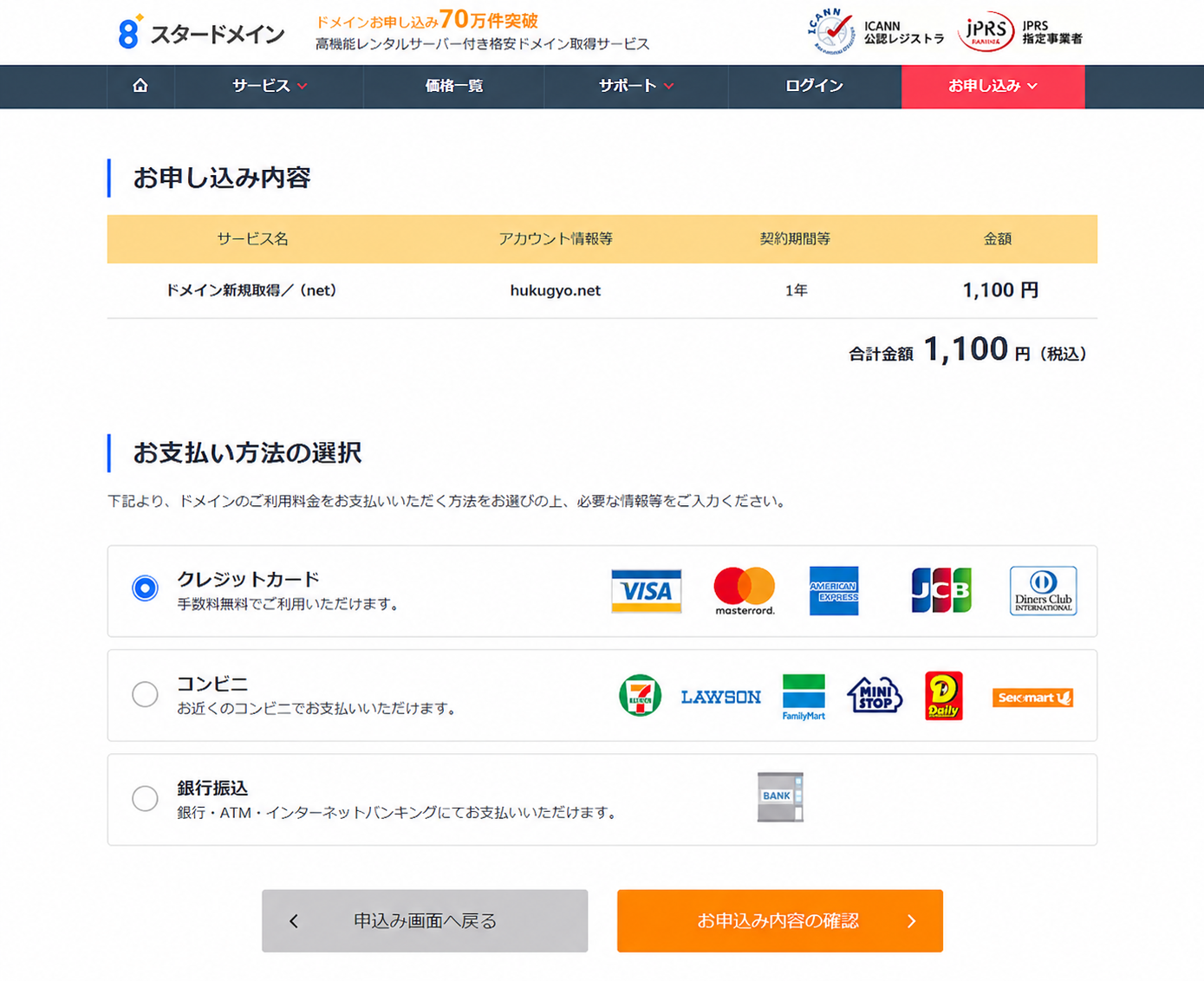Click the ICANN accredited registrar badge
This screenshot has width=1204, height=981.
point(875,32)
